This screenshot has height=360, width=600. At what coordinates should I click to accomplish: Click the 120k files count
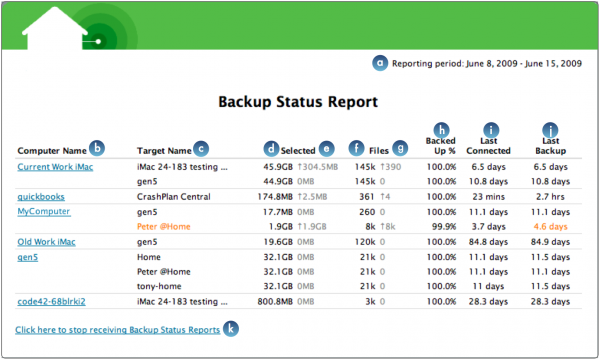click(365, 242)
